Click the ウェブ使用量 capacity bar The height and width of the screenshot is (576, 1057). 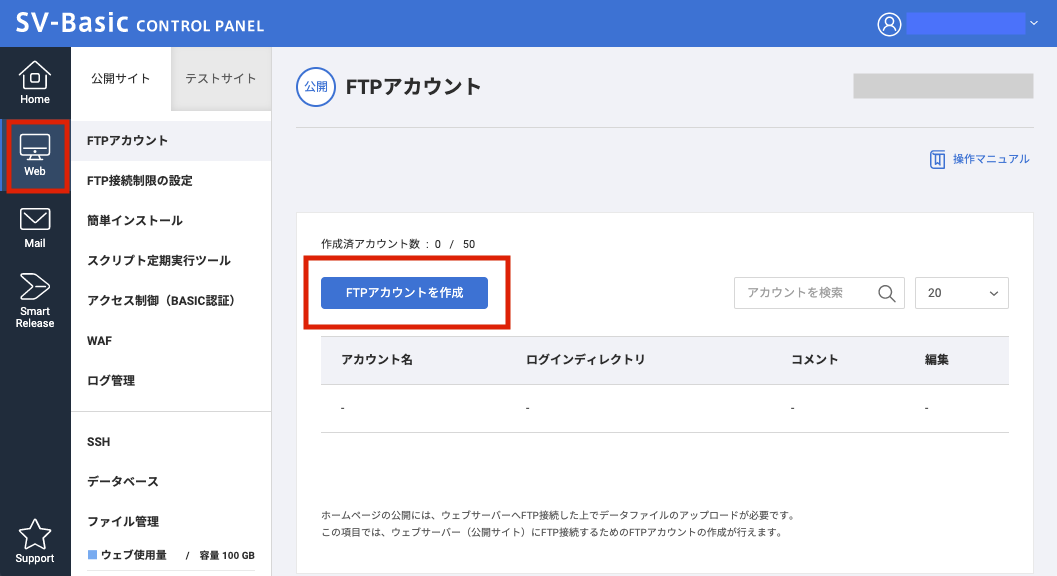click(x=170, y=555)
